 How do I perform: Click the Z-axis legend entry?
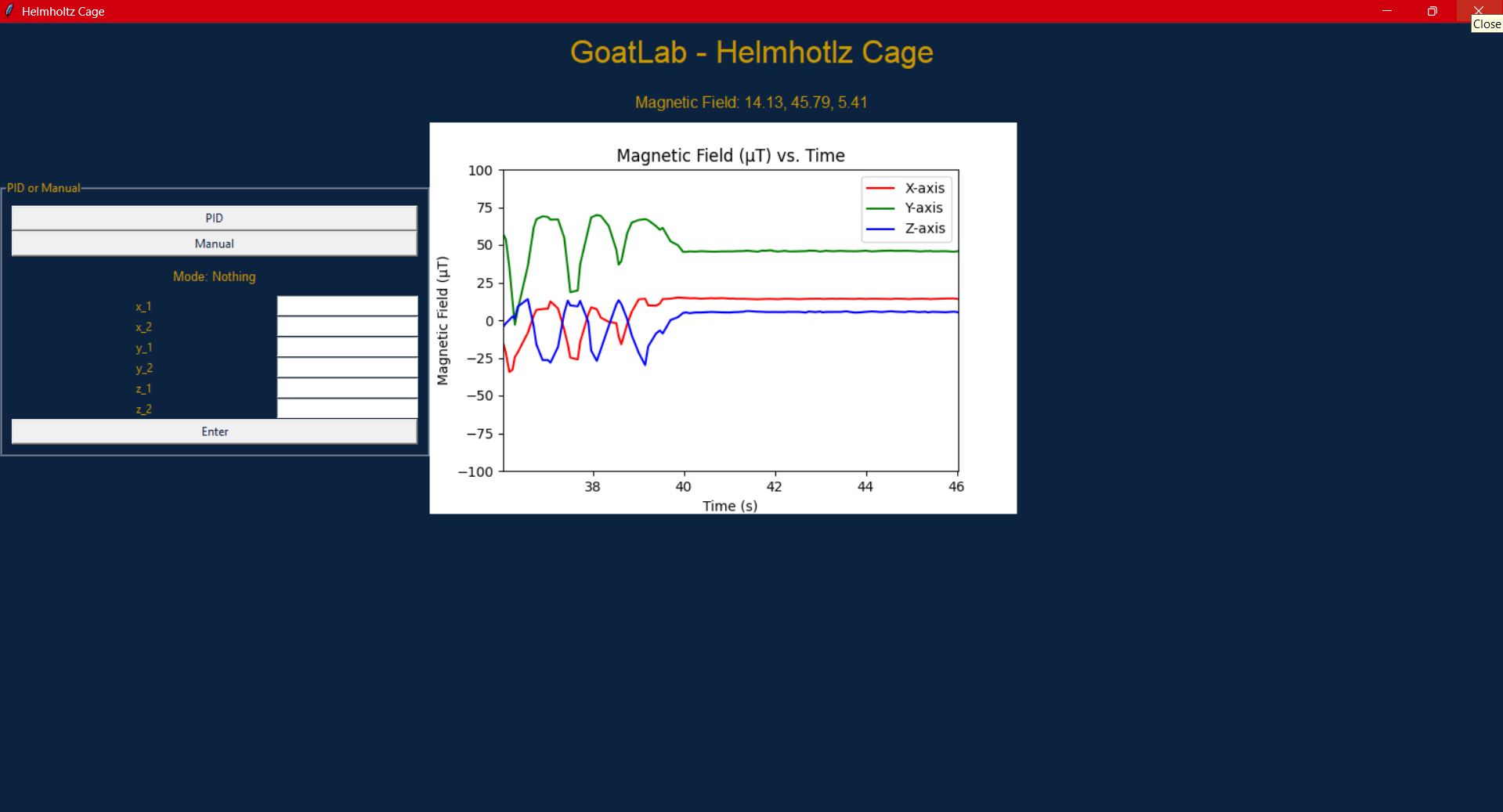coord(906,228)
